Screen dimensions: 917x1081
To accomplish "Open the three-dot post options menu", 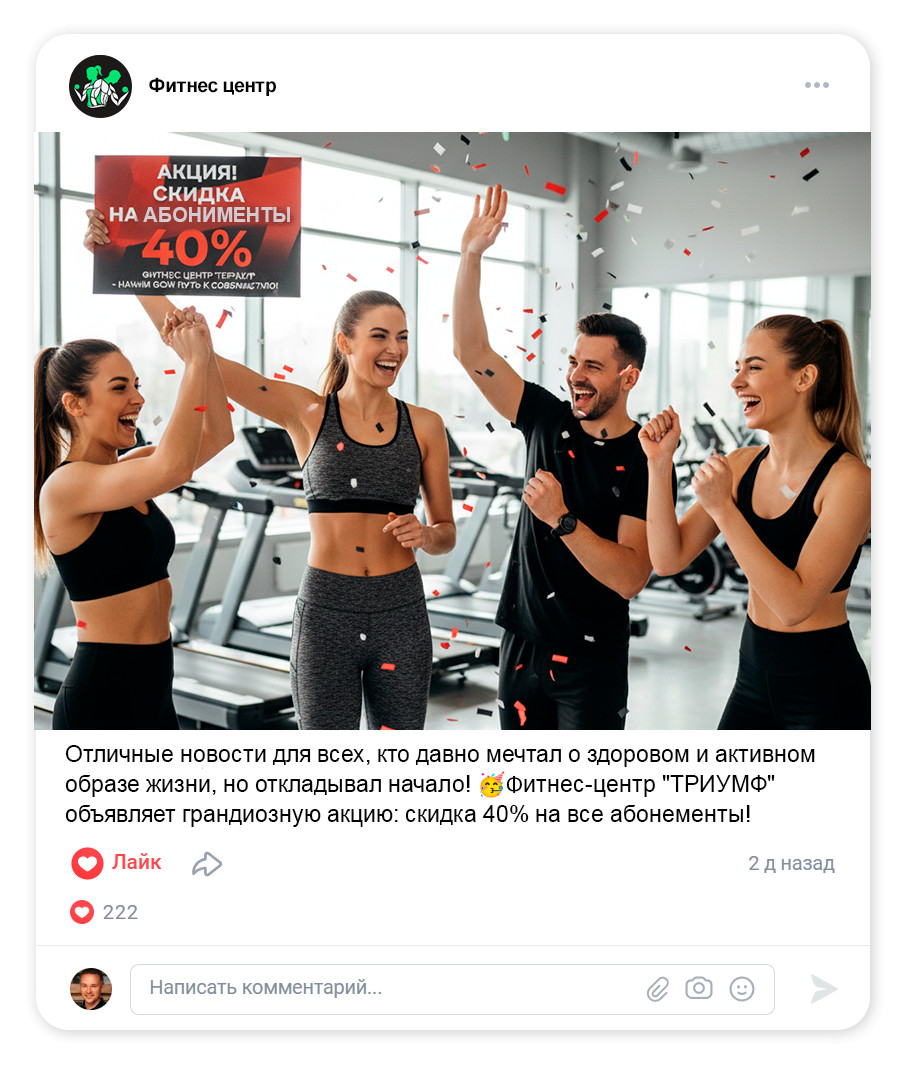I will point(816,85).
